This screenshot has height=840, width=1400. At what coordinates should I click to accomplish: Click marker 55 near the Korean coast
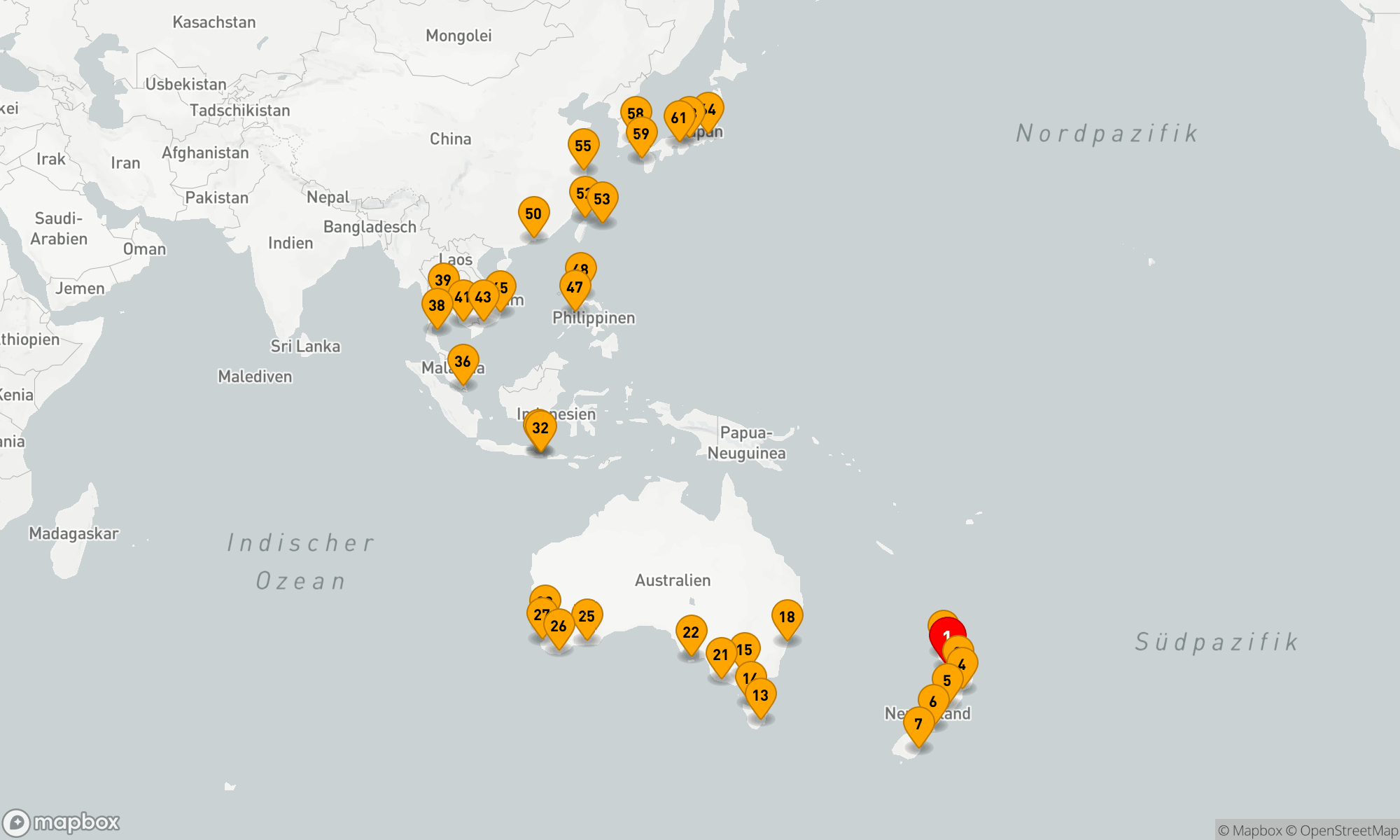[x=583, y=146]
